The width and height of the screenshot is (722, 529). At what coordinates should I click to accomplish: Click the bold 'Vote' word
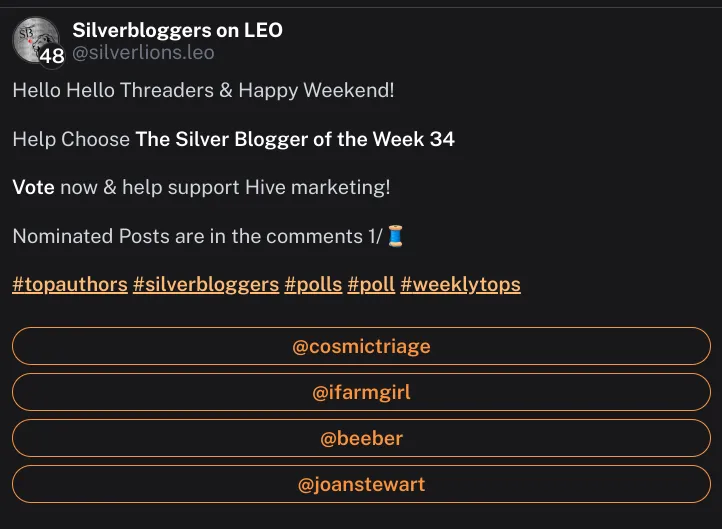[34, 187]
